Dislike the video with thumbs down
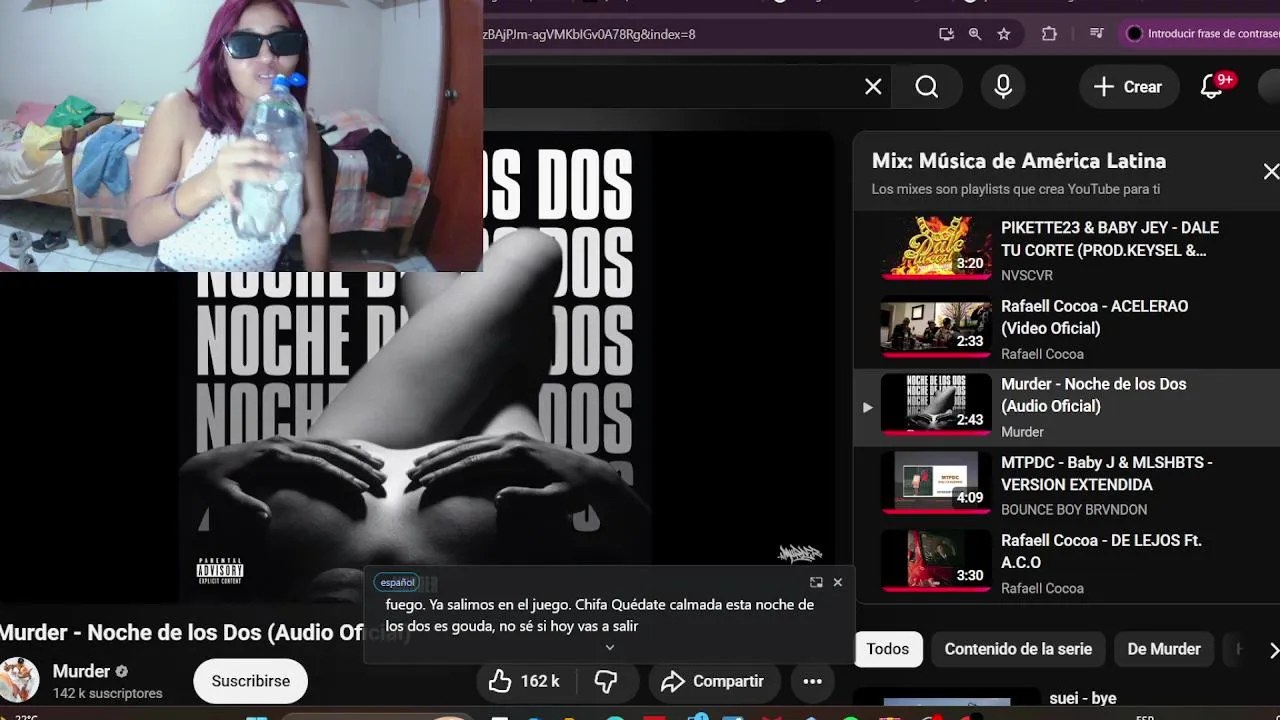Image resolution: width=1280 pixels, height=720 pixels. (x=606, y=681)
